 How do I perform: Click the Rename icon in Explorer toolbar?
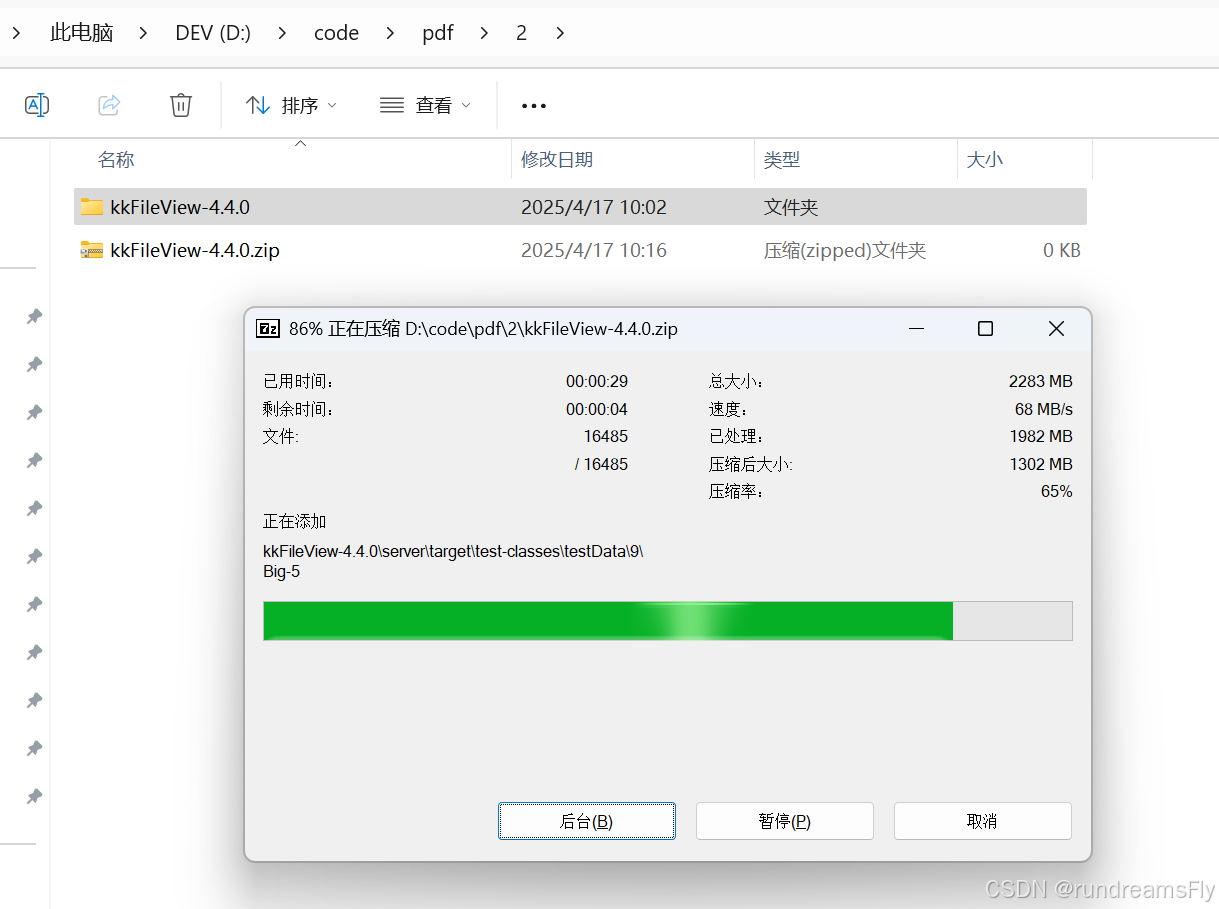tap(37, 105)
